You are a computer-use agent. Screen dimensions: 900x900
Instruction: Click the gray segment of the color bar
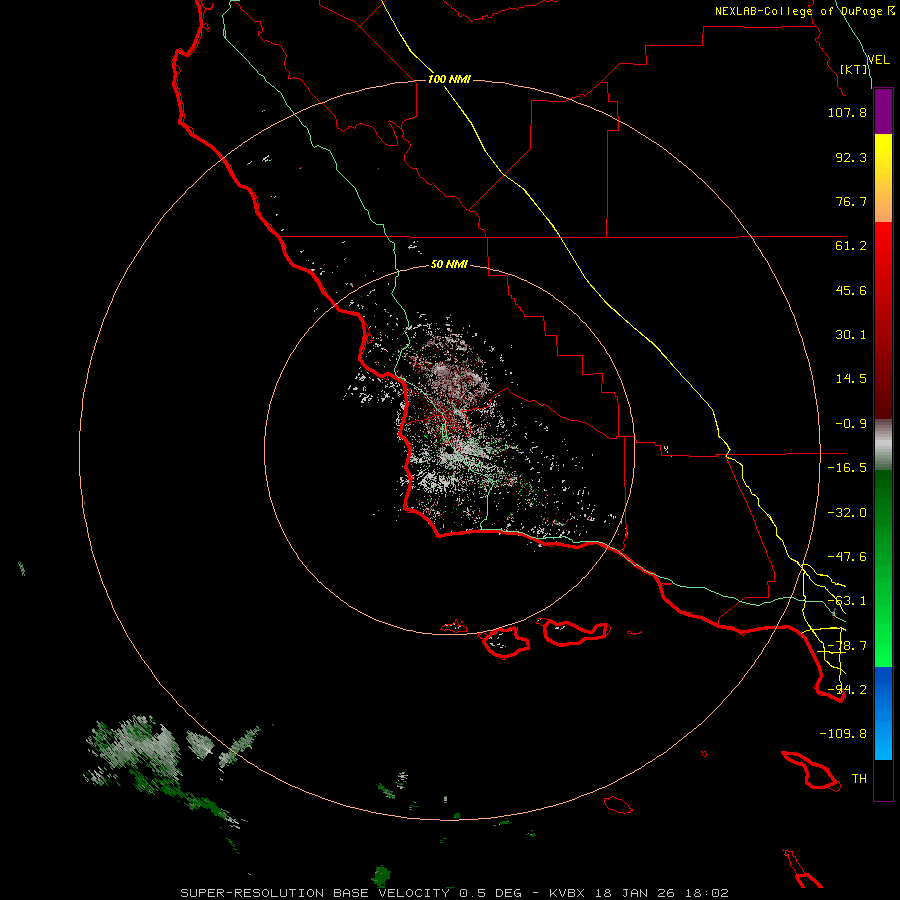(x=883, y=445)
